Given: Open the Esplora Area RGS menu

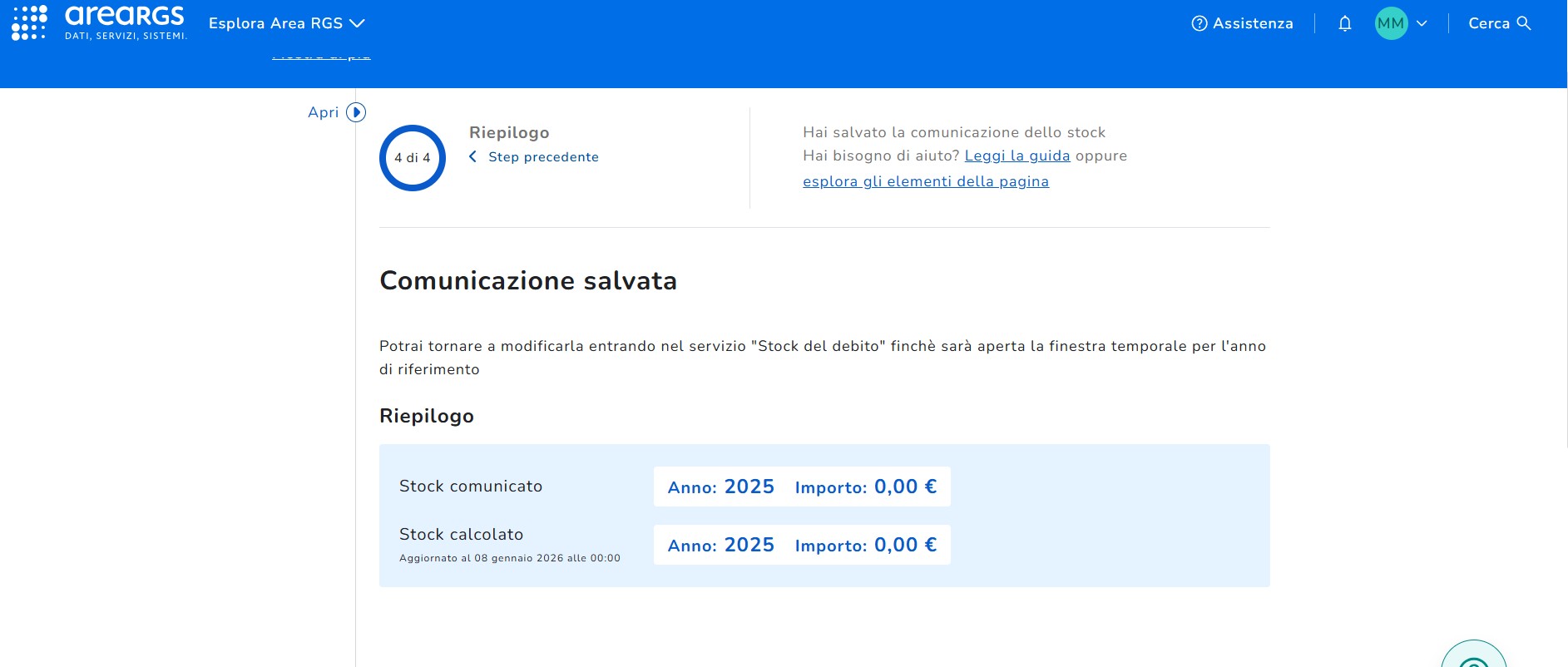Looking at the screenshot, I should (275, 23).
